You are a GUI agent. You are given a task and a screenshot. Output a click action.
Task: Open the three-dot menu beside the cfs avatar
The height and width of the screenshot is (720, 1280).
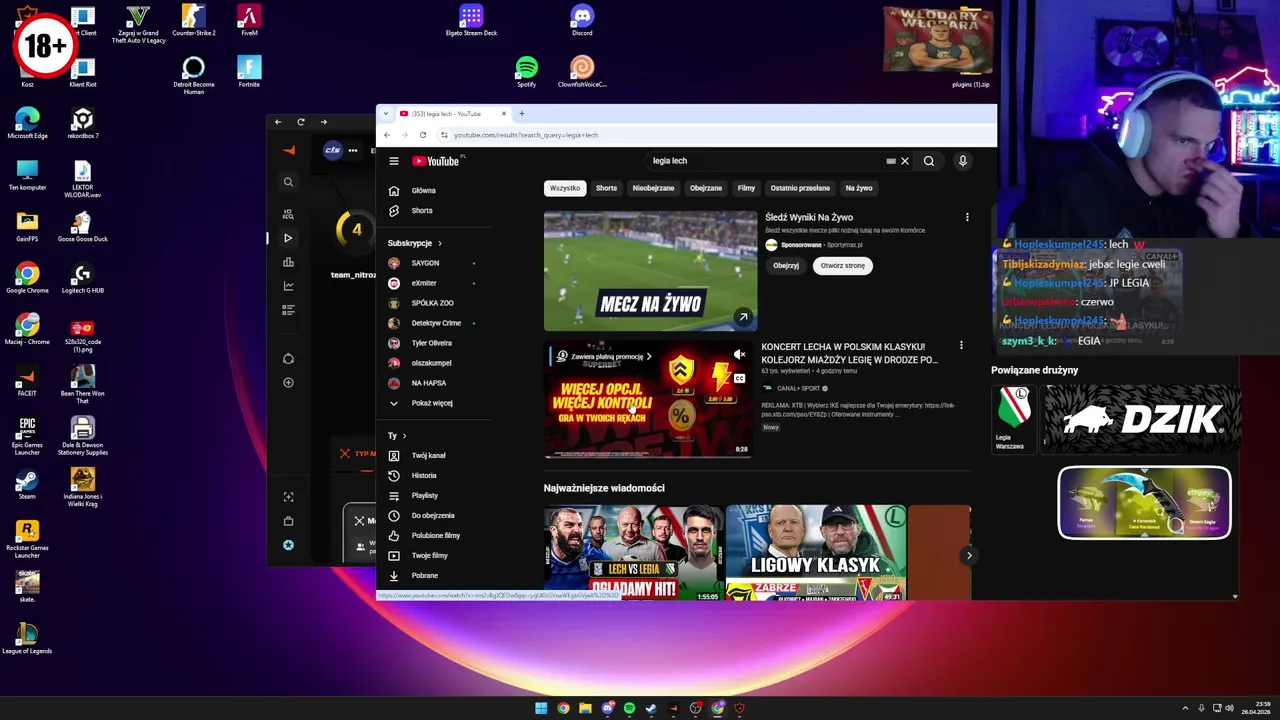pyautogui.click(x=353, y=150)
